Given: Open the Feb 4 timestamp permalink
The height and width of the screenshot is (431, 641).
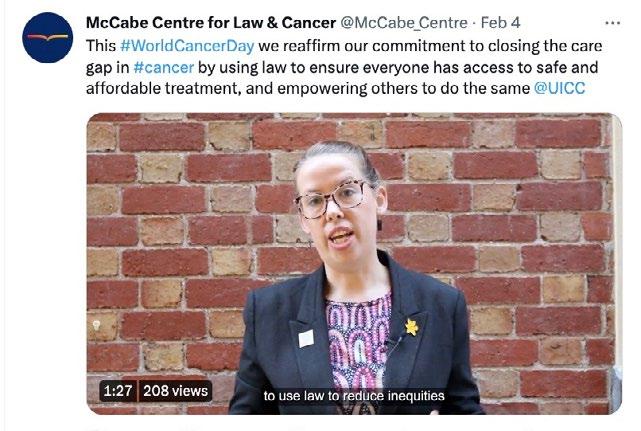Looking at the screenshot, I should tap(500, 22).
